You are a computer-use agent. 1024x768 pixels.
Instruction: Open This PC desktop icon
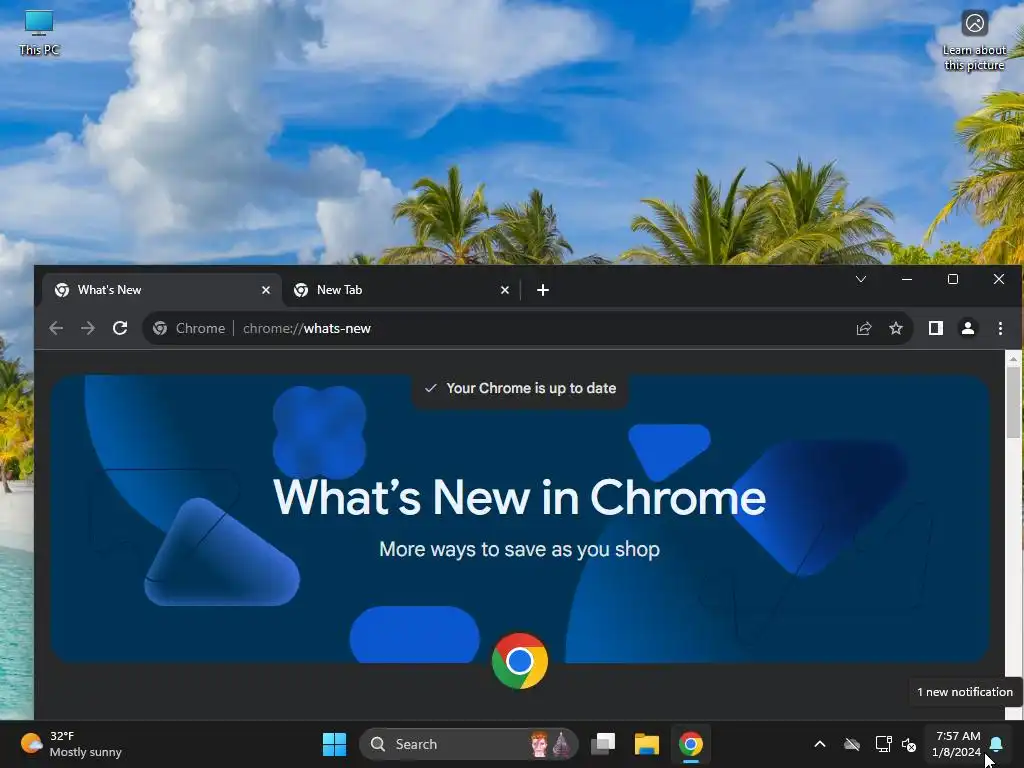pos(39,33)
